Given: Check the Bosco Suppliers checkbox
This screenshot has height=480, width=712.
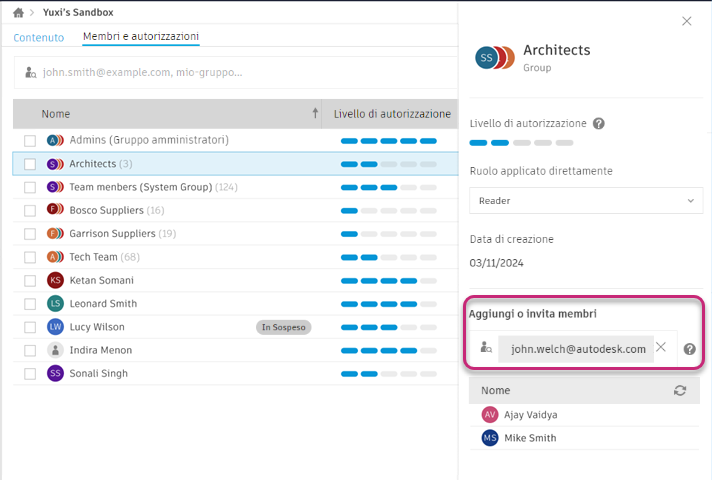Looking at the screenshot, I should click(30, 211).
